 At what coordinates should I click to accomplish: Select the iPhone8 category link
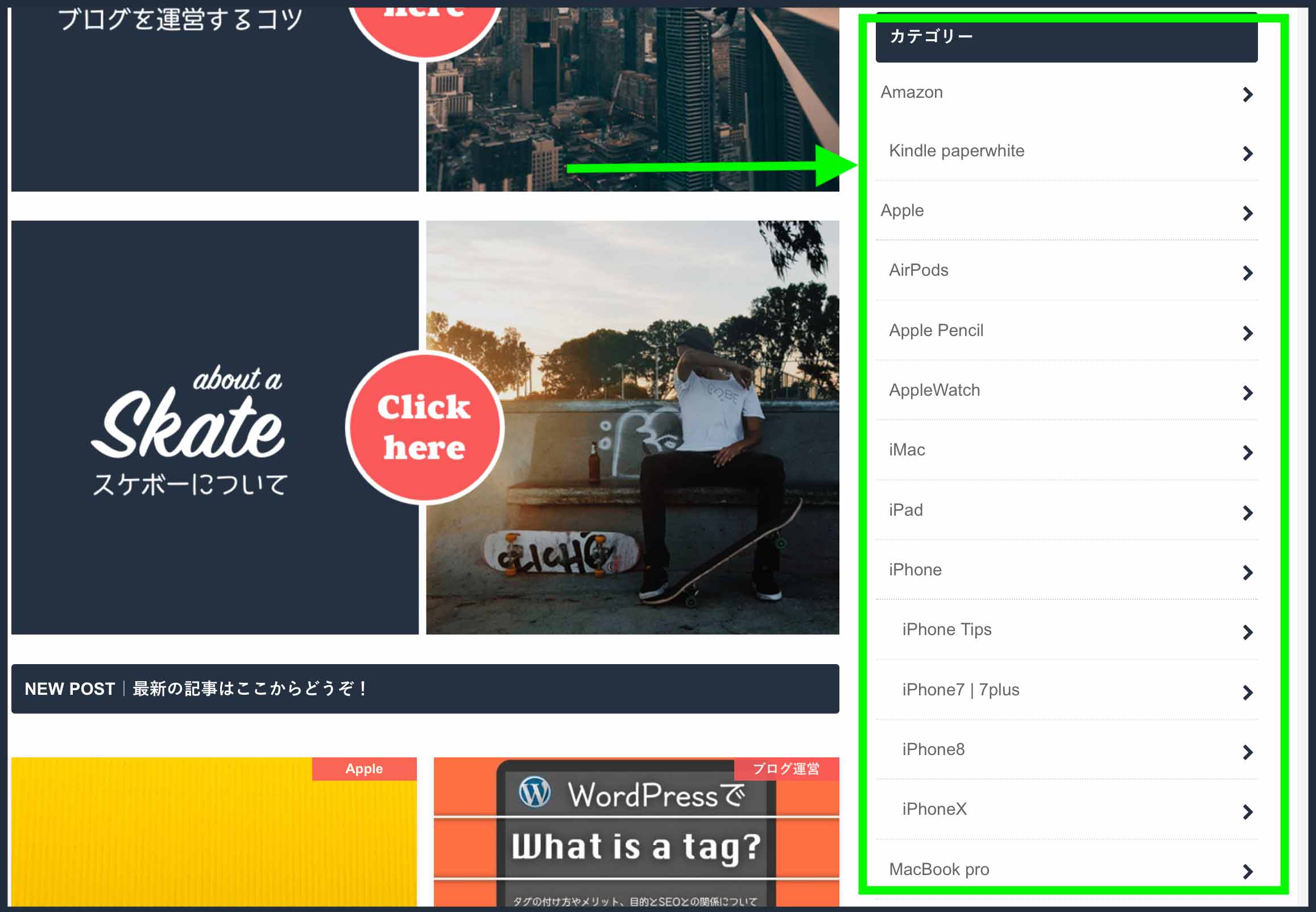(x=933, y=750)
